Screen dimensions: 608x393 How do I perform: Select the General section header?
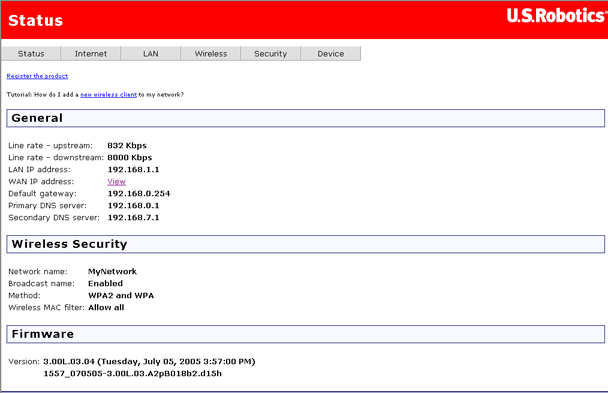[306, 118]
